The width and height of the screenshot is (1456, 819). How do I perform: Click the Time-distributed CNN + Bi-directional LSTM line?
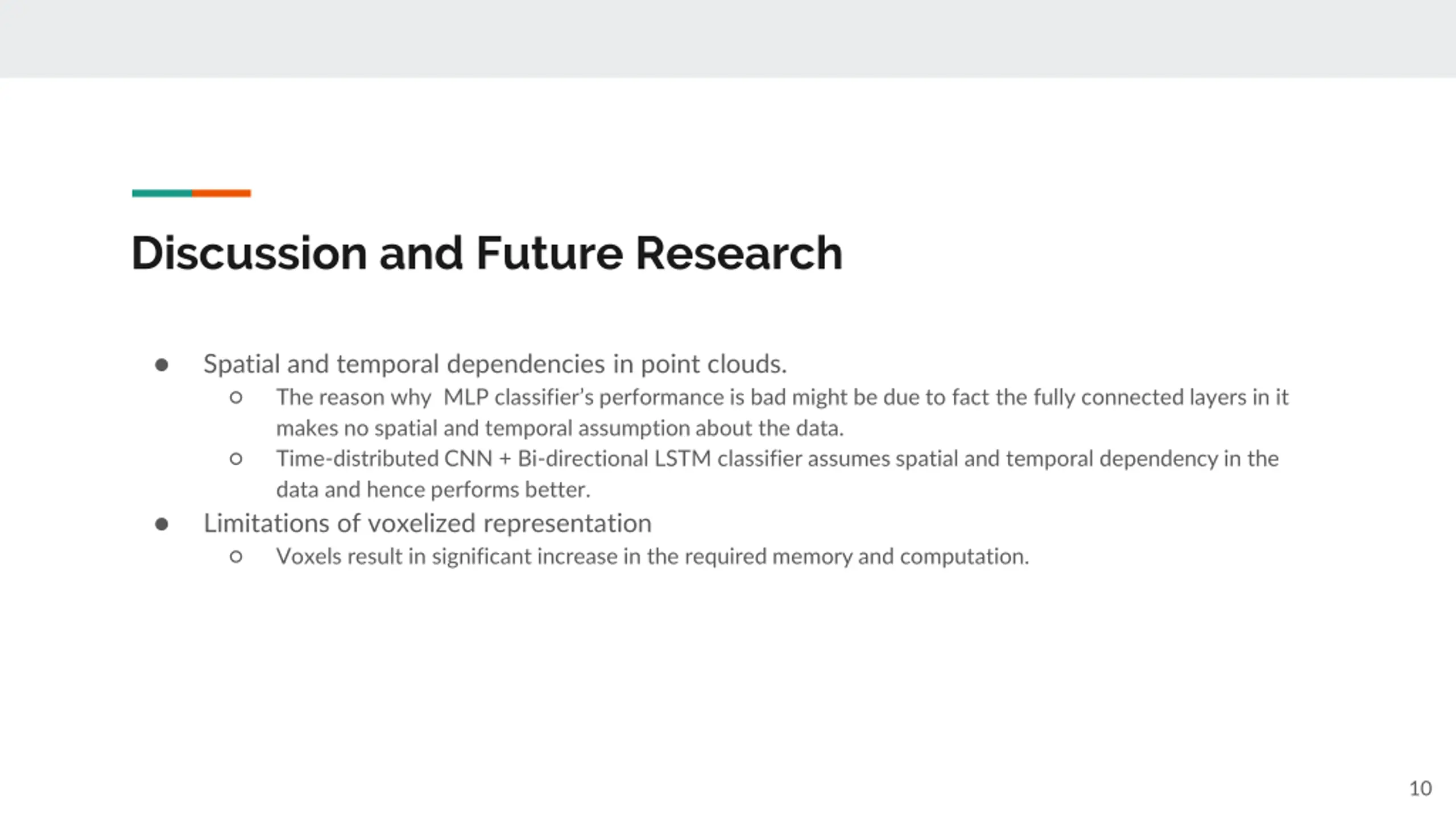point(777,458)
